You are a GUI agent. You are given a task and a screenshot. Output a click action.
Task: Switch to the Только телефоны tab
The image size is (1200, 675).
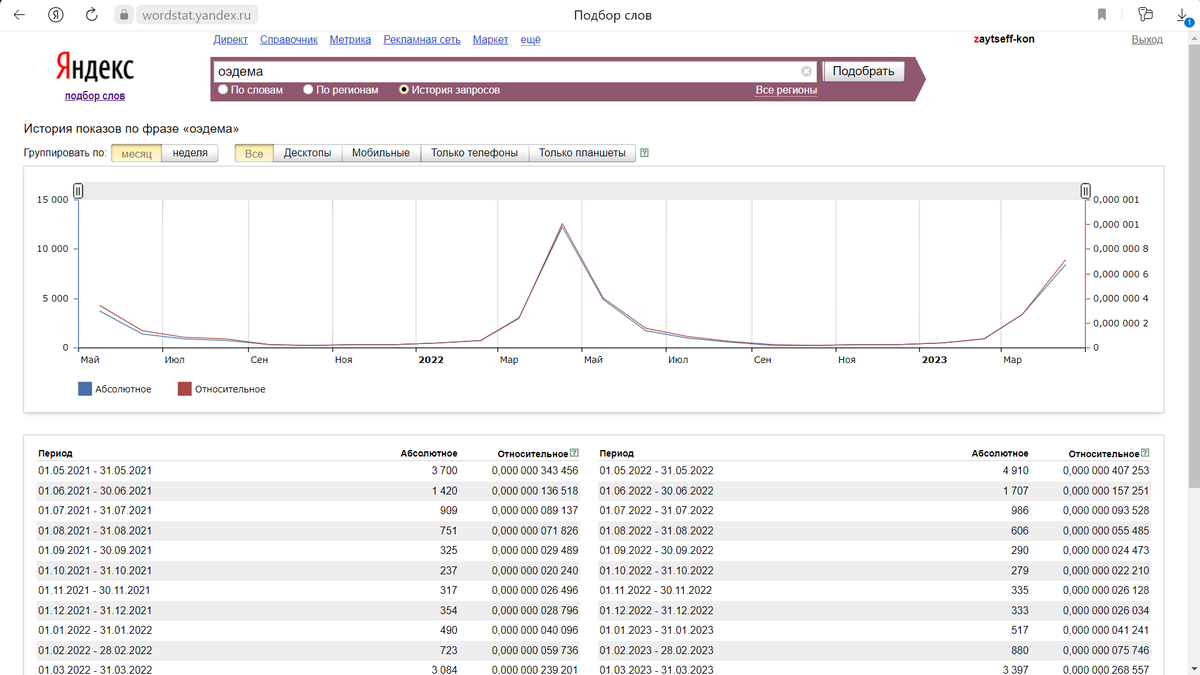coord(474,153)
